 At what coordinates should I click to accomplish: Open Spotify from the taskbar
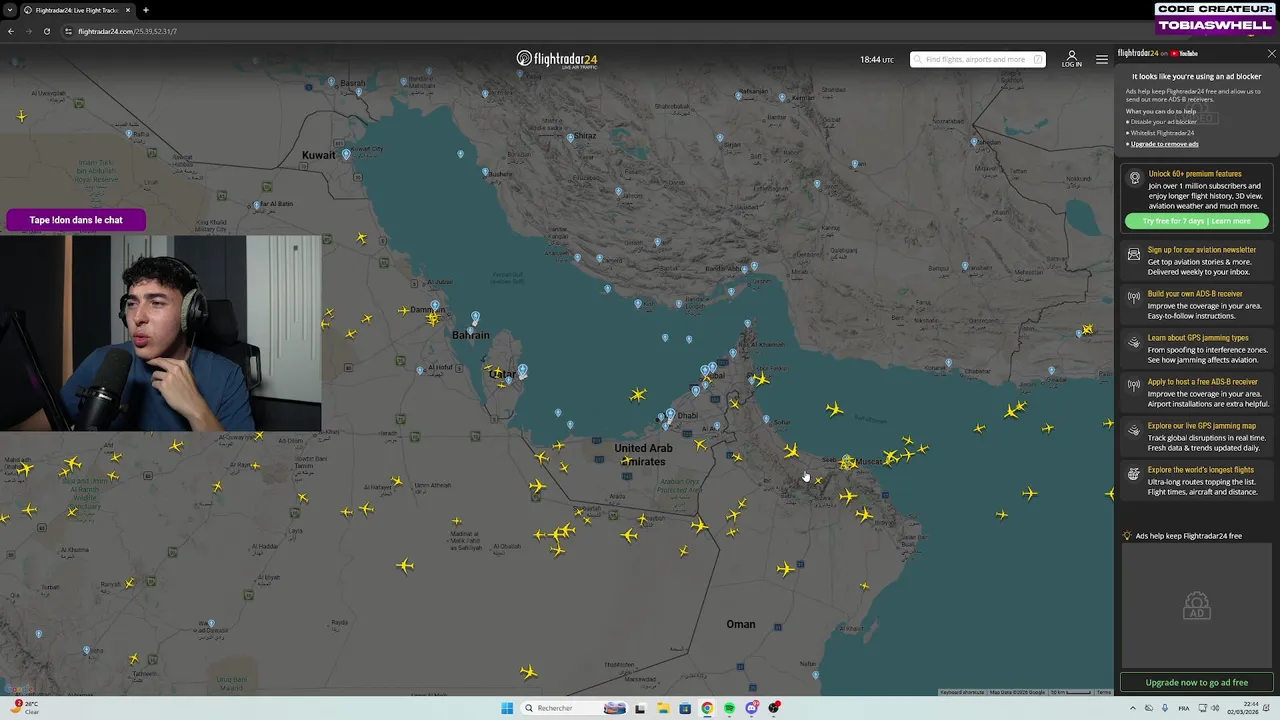point(729,708)
